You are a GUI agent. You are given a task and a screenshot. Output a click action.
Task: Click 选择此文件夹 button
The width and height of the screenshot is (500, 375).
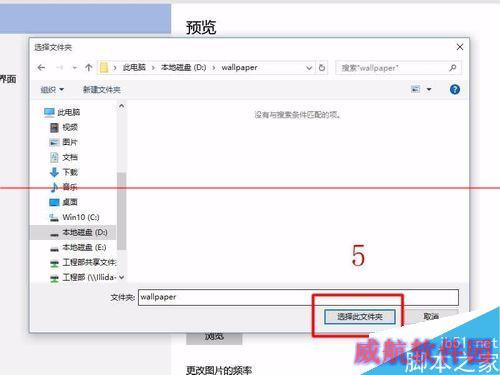[360, 317]
